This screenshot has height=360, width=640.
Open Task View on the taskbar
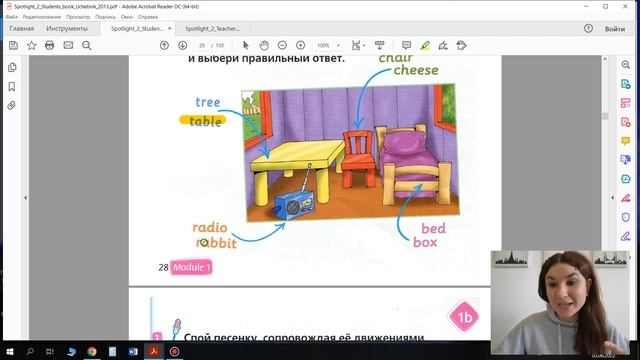[x=50, y=351]
